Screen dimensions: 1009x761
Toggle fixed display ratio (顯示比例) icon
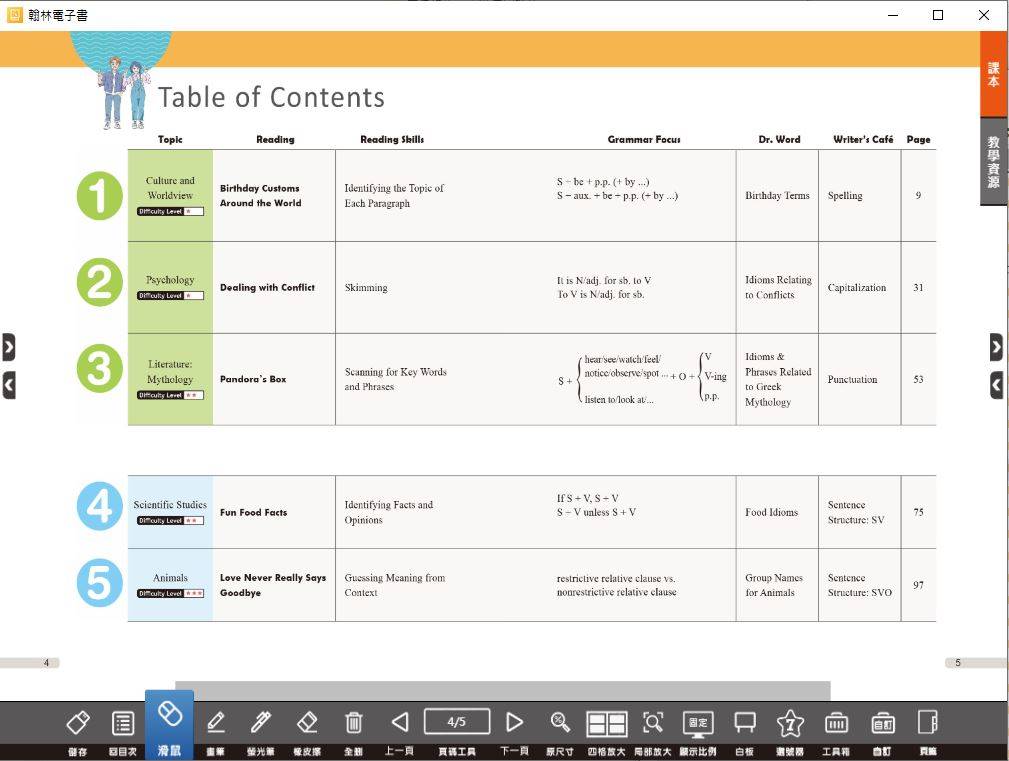pyautogui.click(x=698, y=724)
